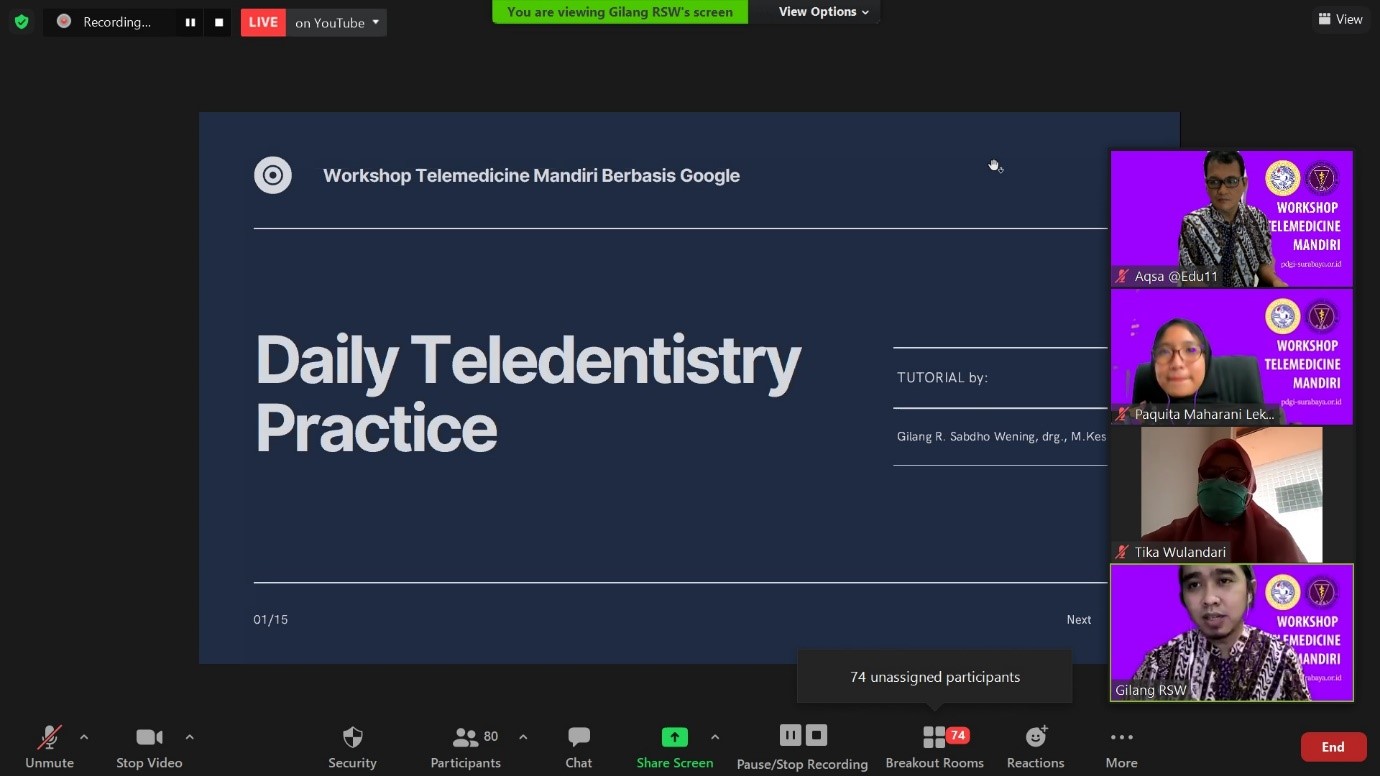Expand the arrow next to Participants
This screenshot has height=776, width=1380.
coord(523,737)
